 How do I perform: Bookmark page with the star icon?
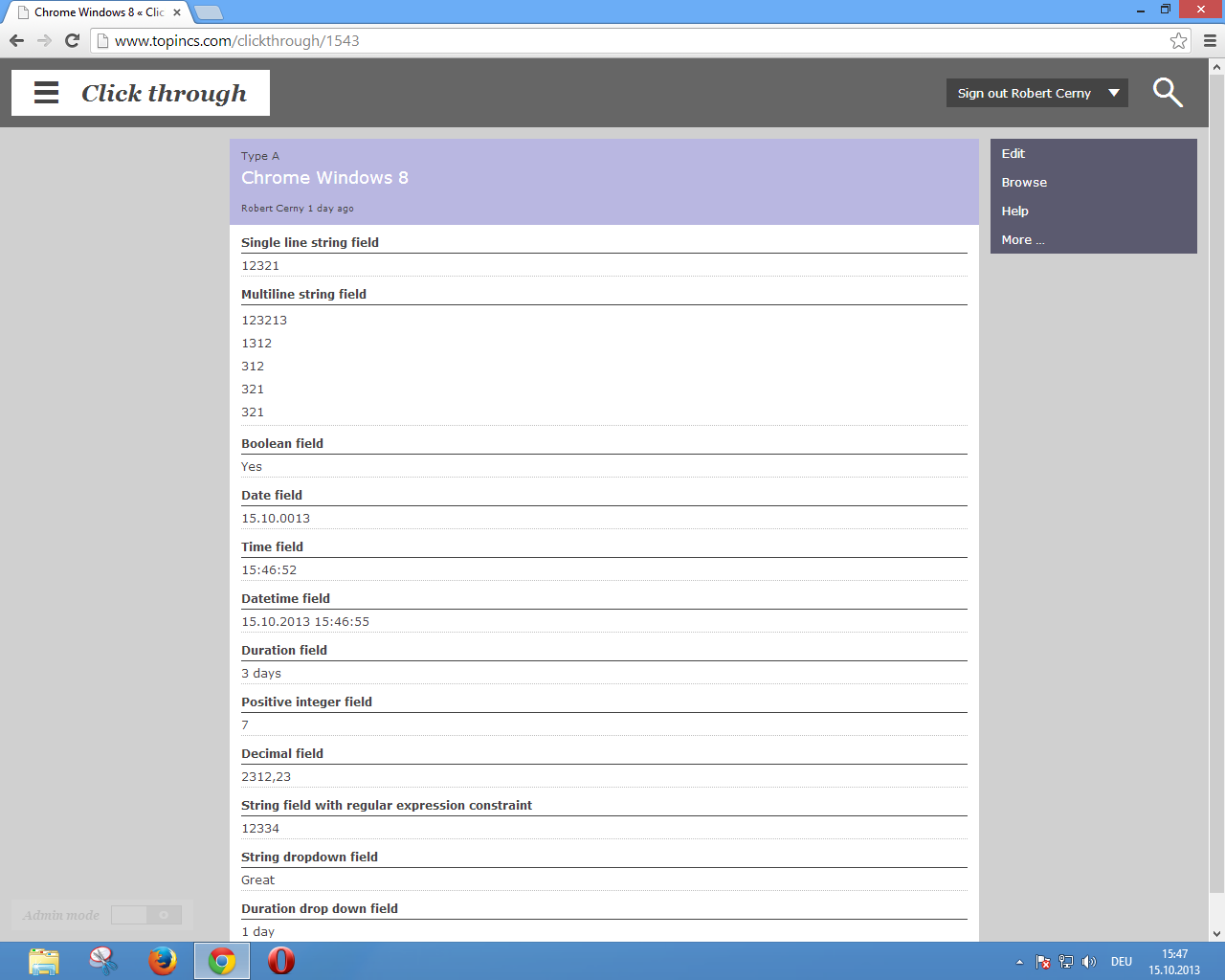(x=1178, y=41)
